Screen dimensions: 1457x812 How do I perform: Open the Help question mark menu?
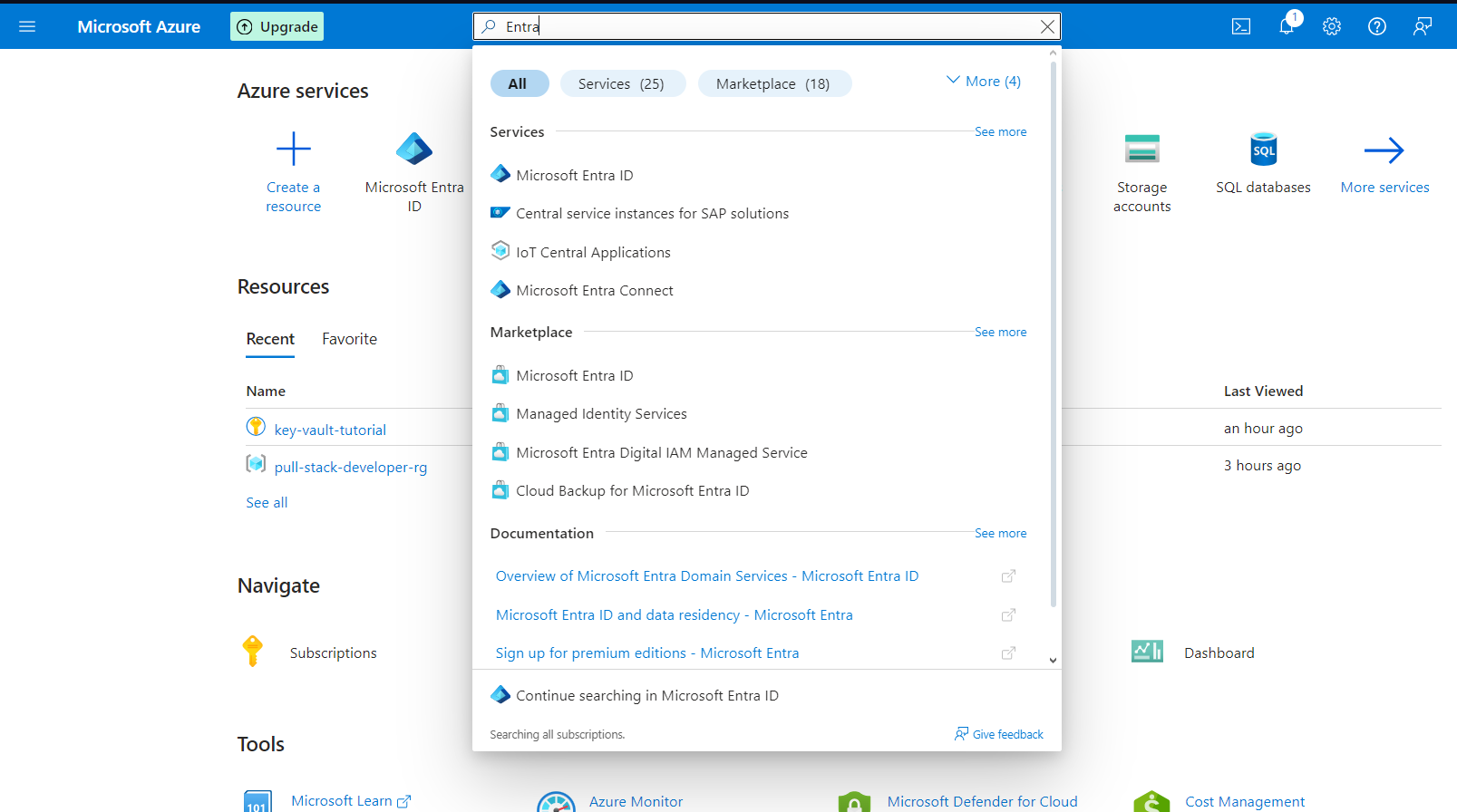point(1377,26)
